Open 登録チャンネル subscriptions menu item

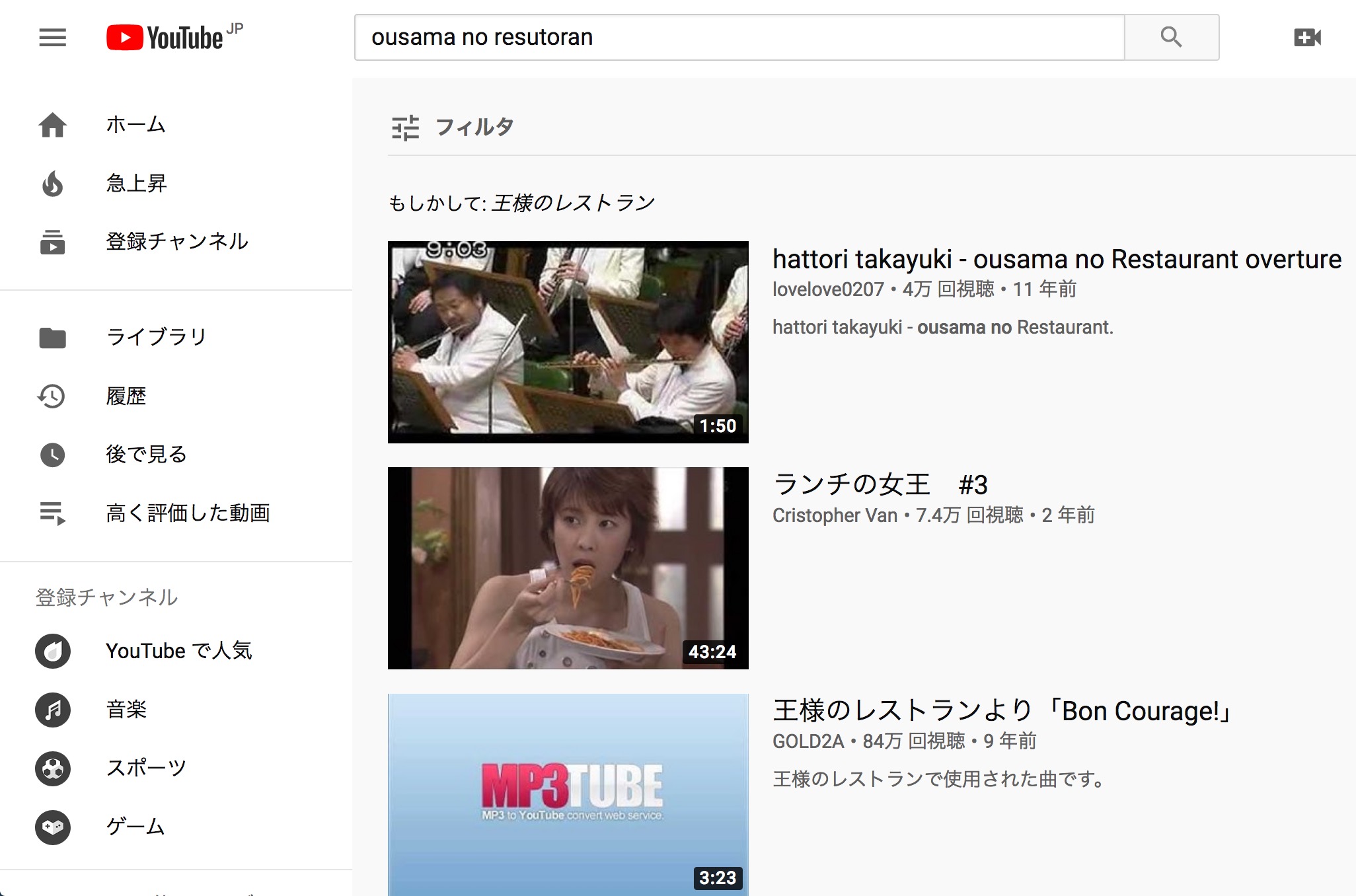coord(176,242)
